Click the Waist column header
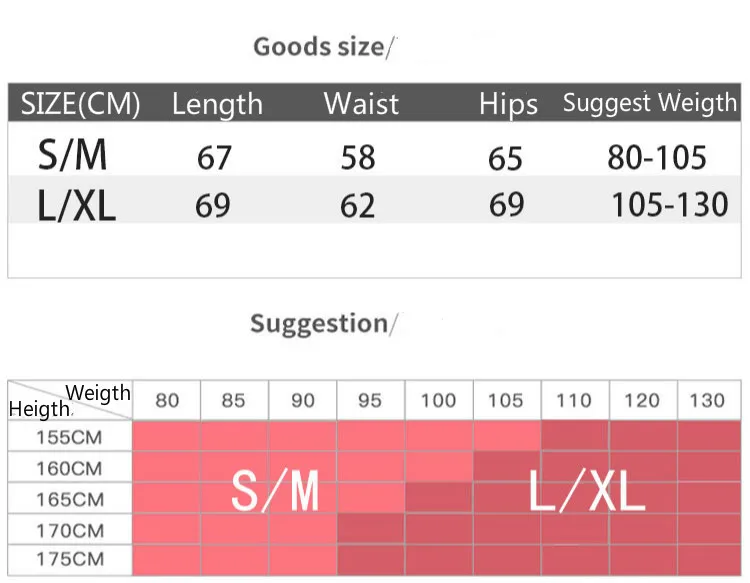Screen dimensions: 750x583 (x=361, y=103)
